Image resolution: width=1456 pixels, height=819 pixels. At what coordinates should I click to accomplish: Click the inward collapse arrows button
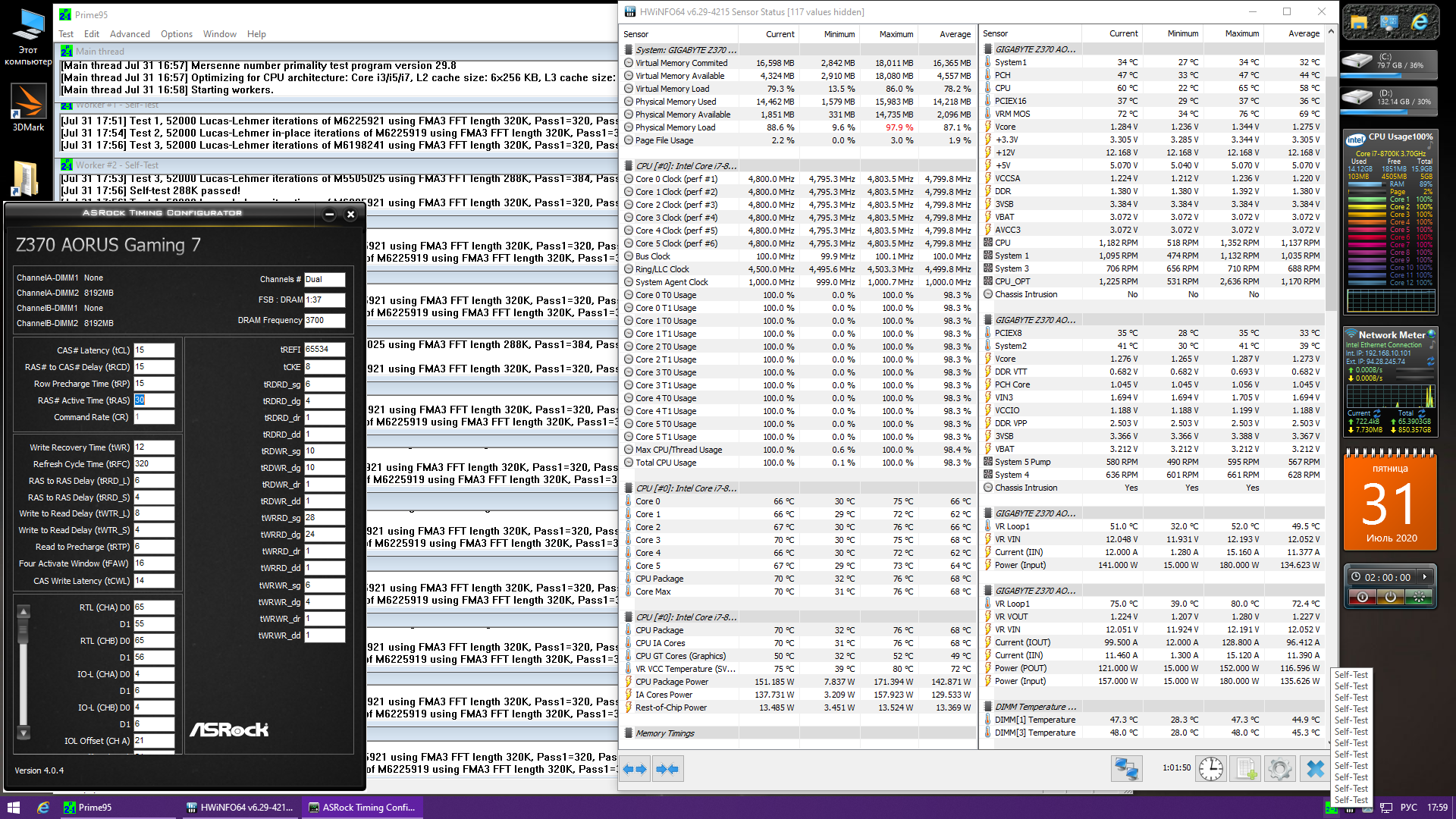click(667, 769)
